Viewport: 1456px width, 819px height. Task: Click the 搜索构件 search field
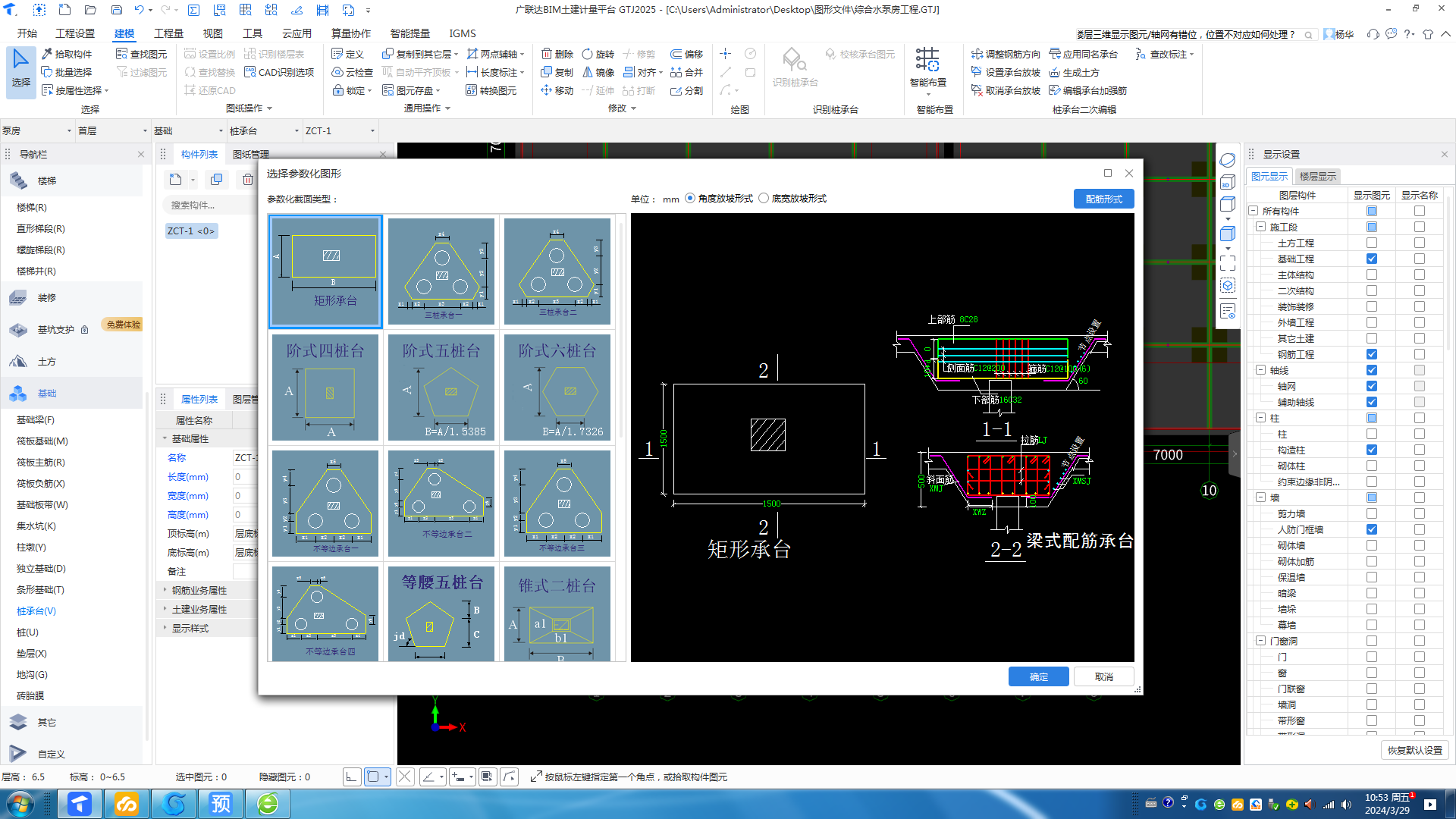(209, 205)
